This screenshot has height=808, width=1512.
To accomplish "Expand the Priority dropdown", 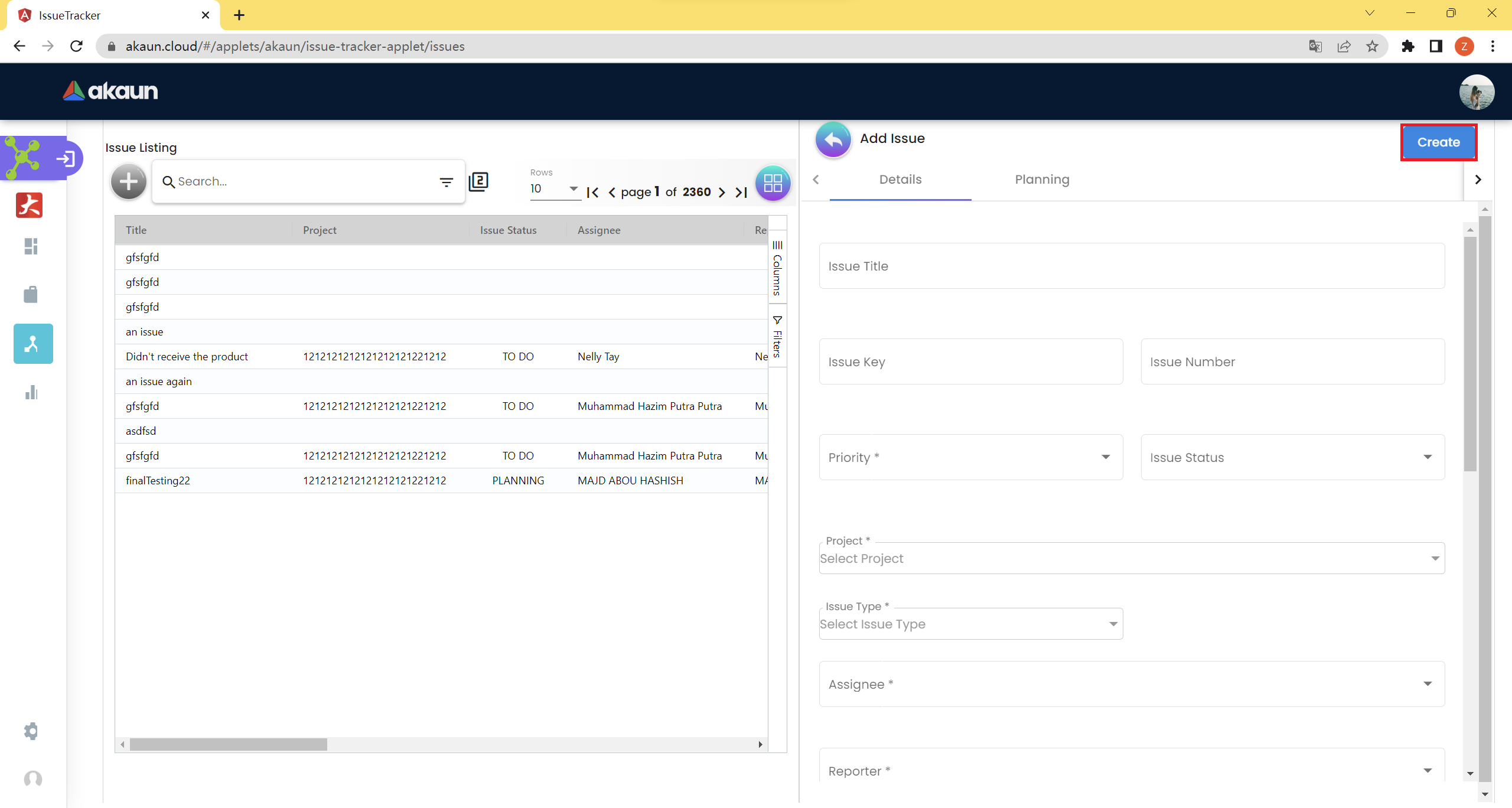I will 970,457.
